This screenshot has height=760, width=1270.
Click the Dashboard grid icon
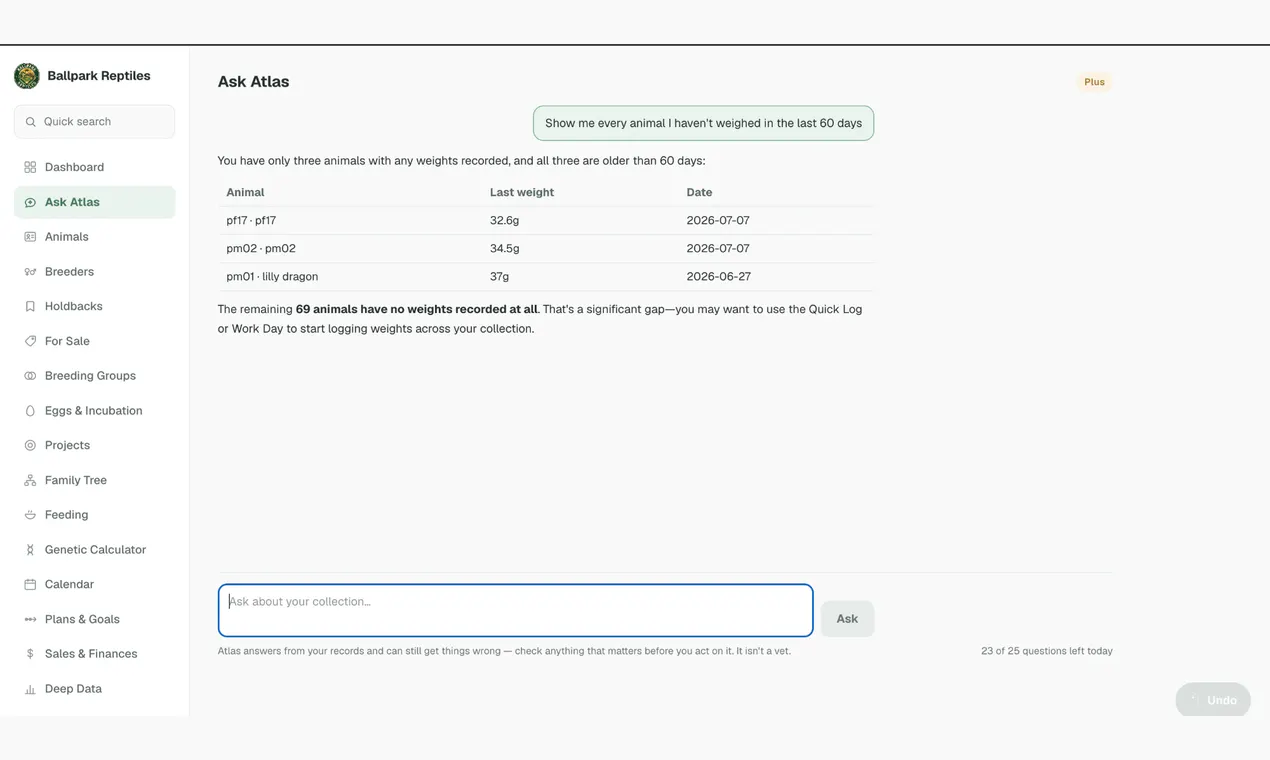click(30, 167)
